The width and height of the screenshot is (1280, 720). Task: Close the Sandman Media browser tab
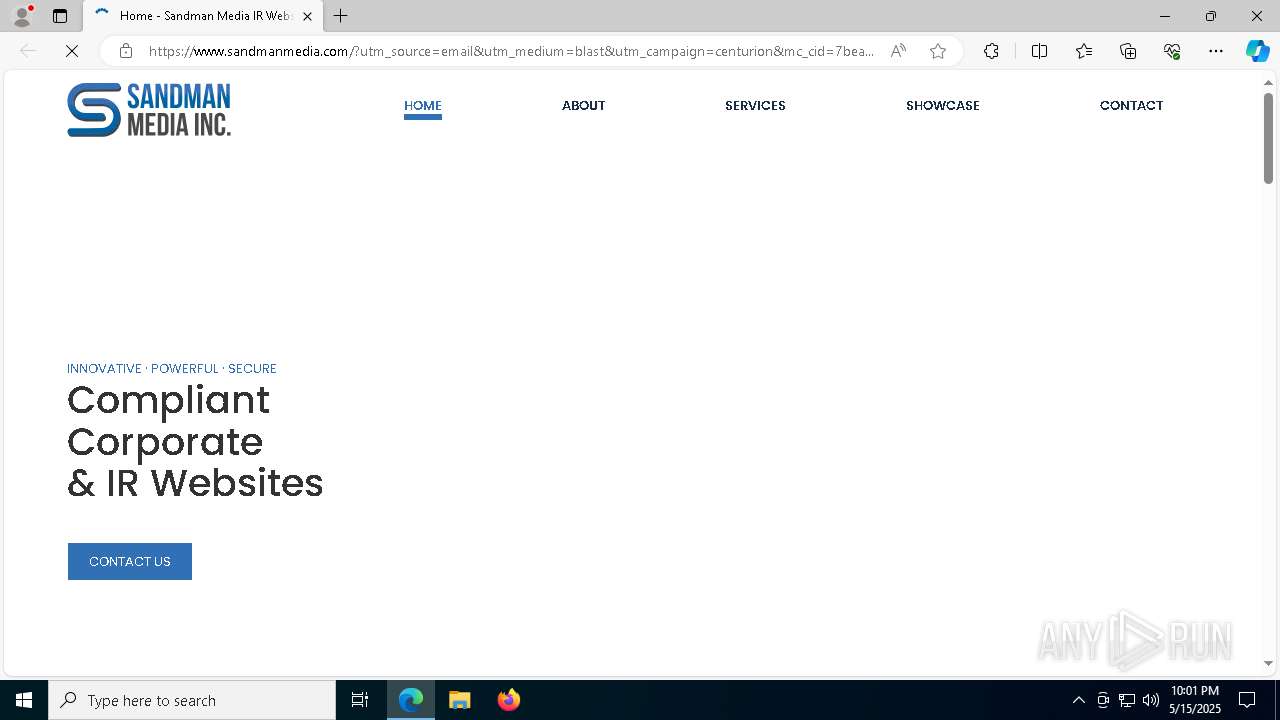click(x=307, y=16)
